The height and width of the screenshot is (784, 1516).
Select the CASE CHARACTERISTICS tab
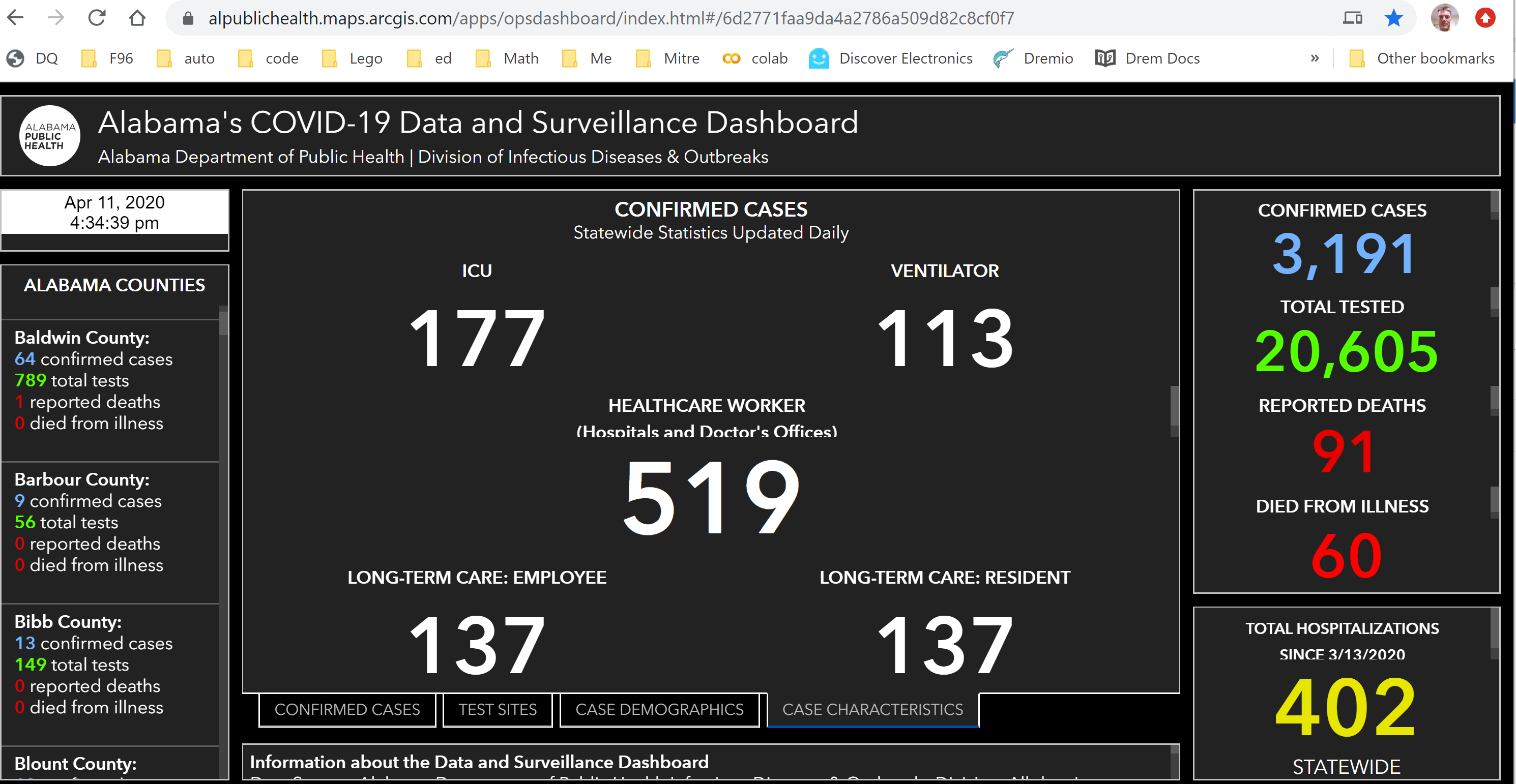click(873, 709)
